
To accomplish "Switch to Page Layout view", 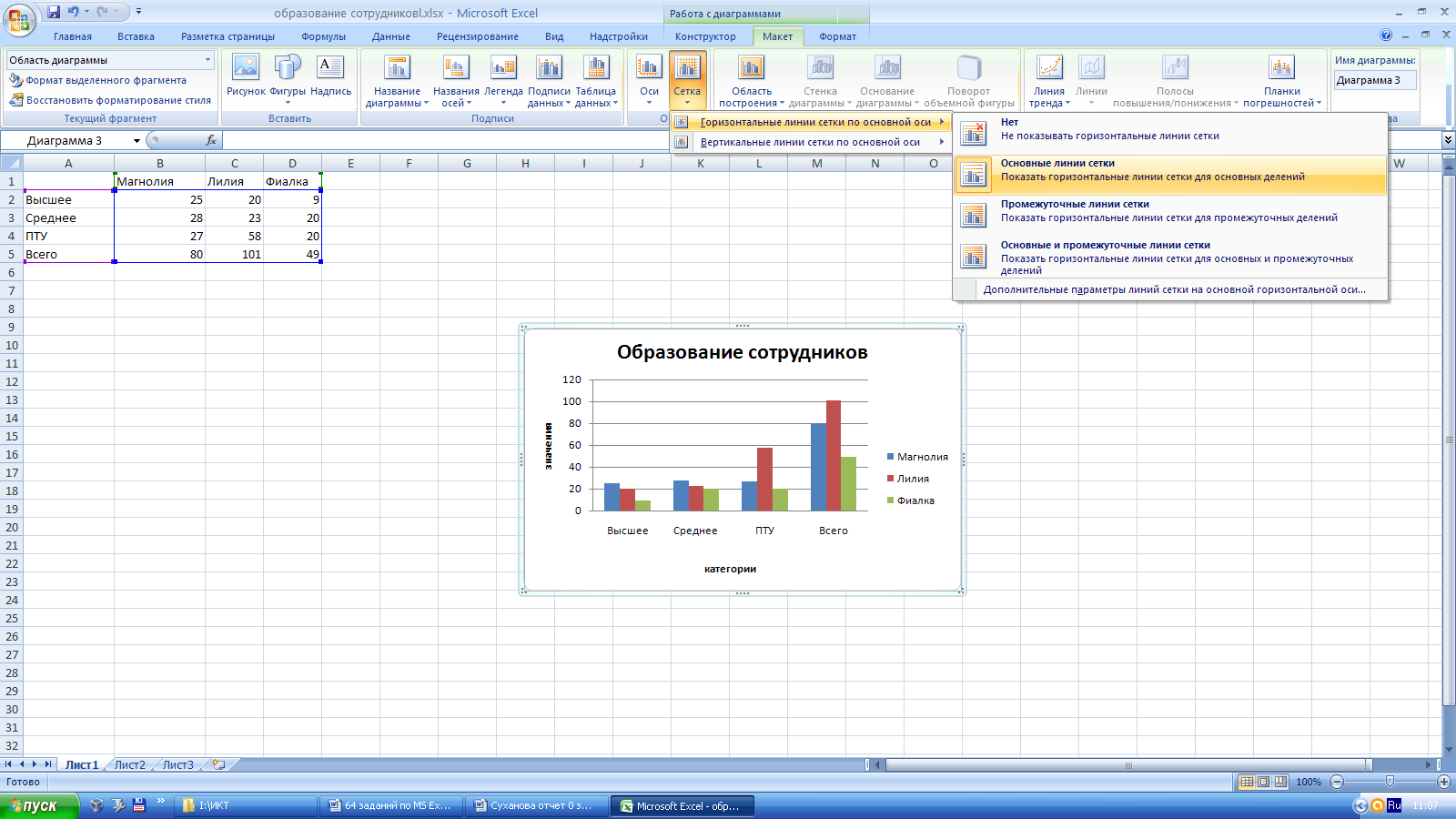I will pyautogui.click(x=1264, y=782).
